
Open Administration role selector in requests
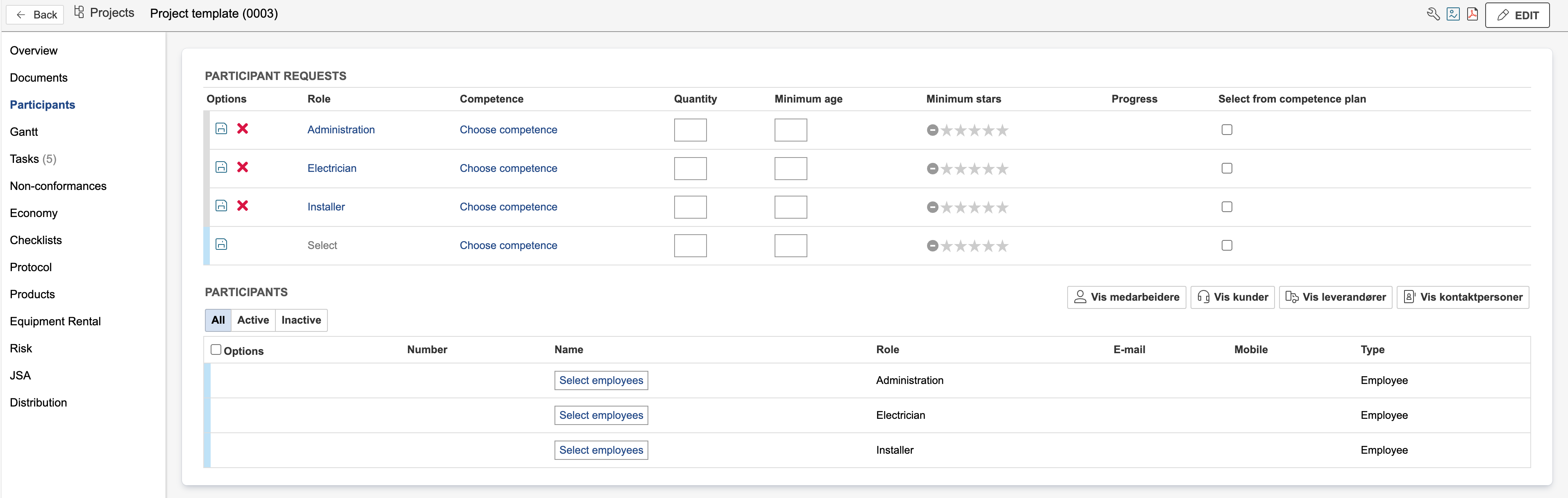[x=340, y=129]
